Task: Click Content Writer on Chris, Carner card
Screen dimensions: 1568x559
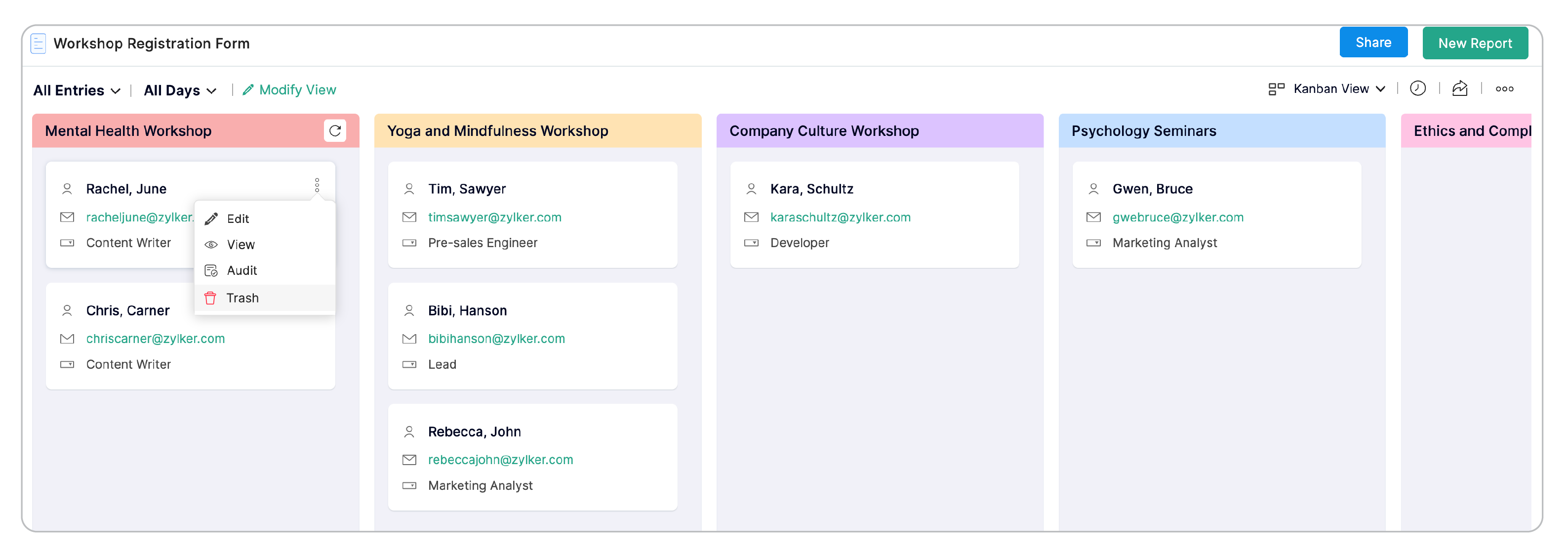Action: click(128, 364)
